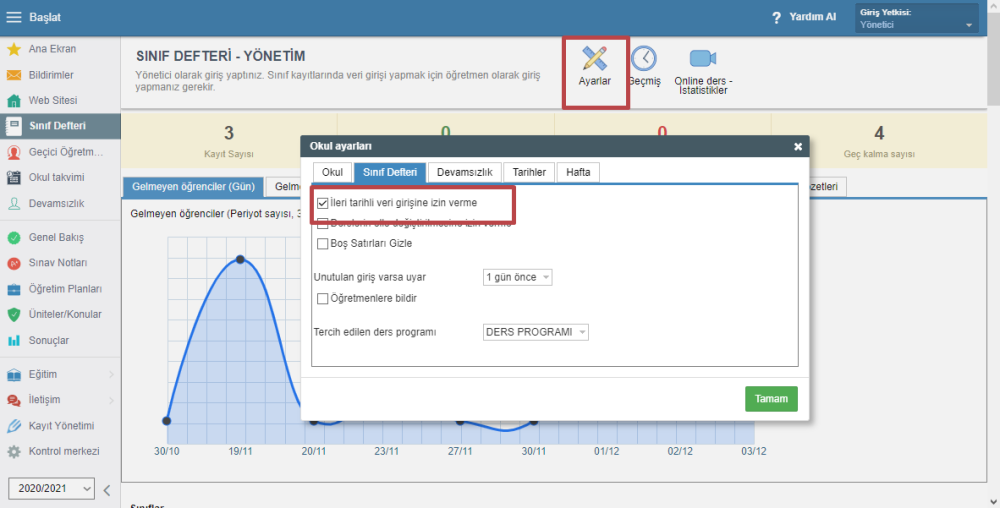This screenshot has height=508, width=1000.
Task: Close the Okul ayarları dialog
Action: pos(798,147)
